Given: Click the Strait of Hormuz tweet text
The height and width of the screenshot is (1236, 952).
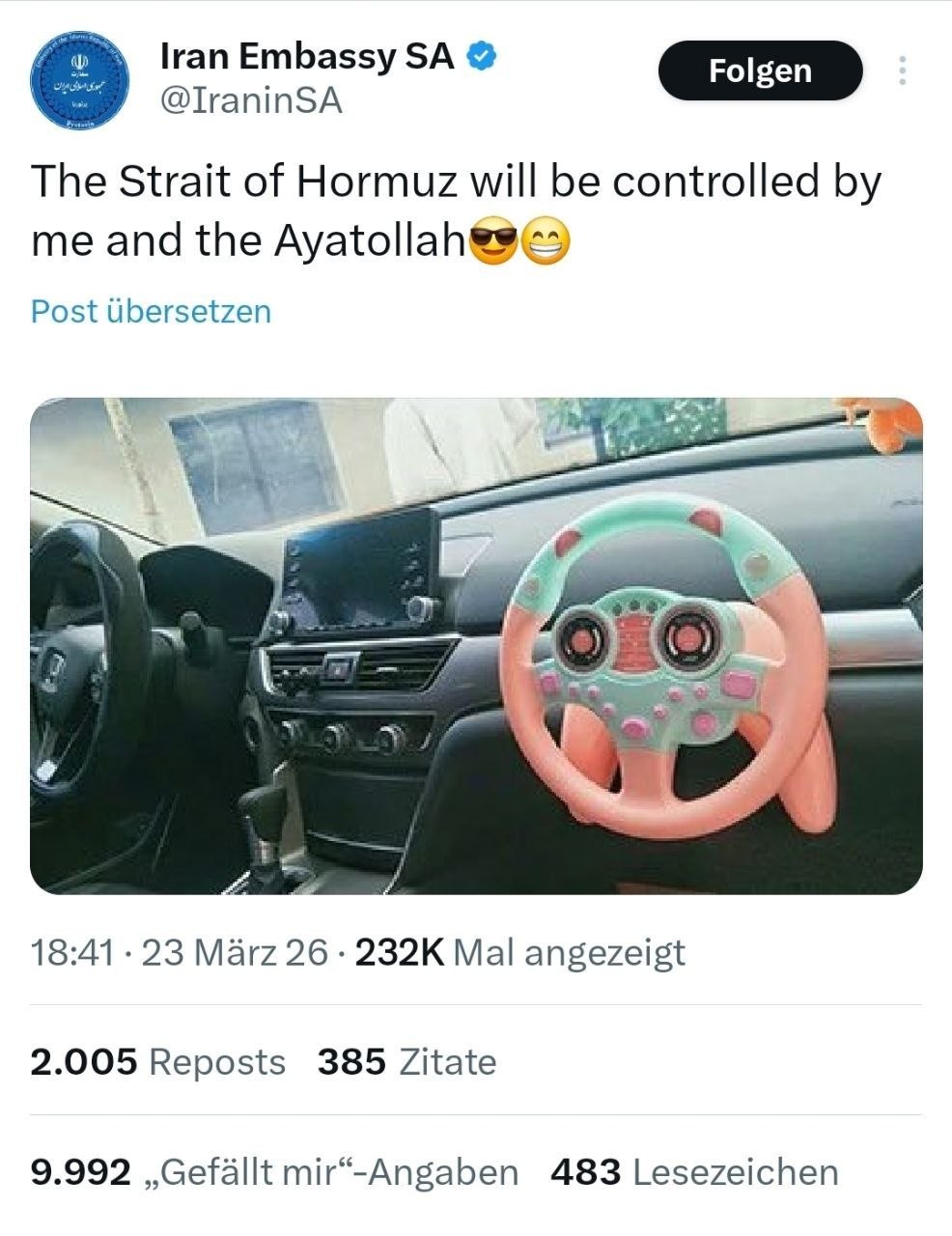Looking at the screenshot, I should coord(456,211).
